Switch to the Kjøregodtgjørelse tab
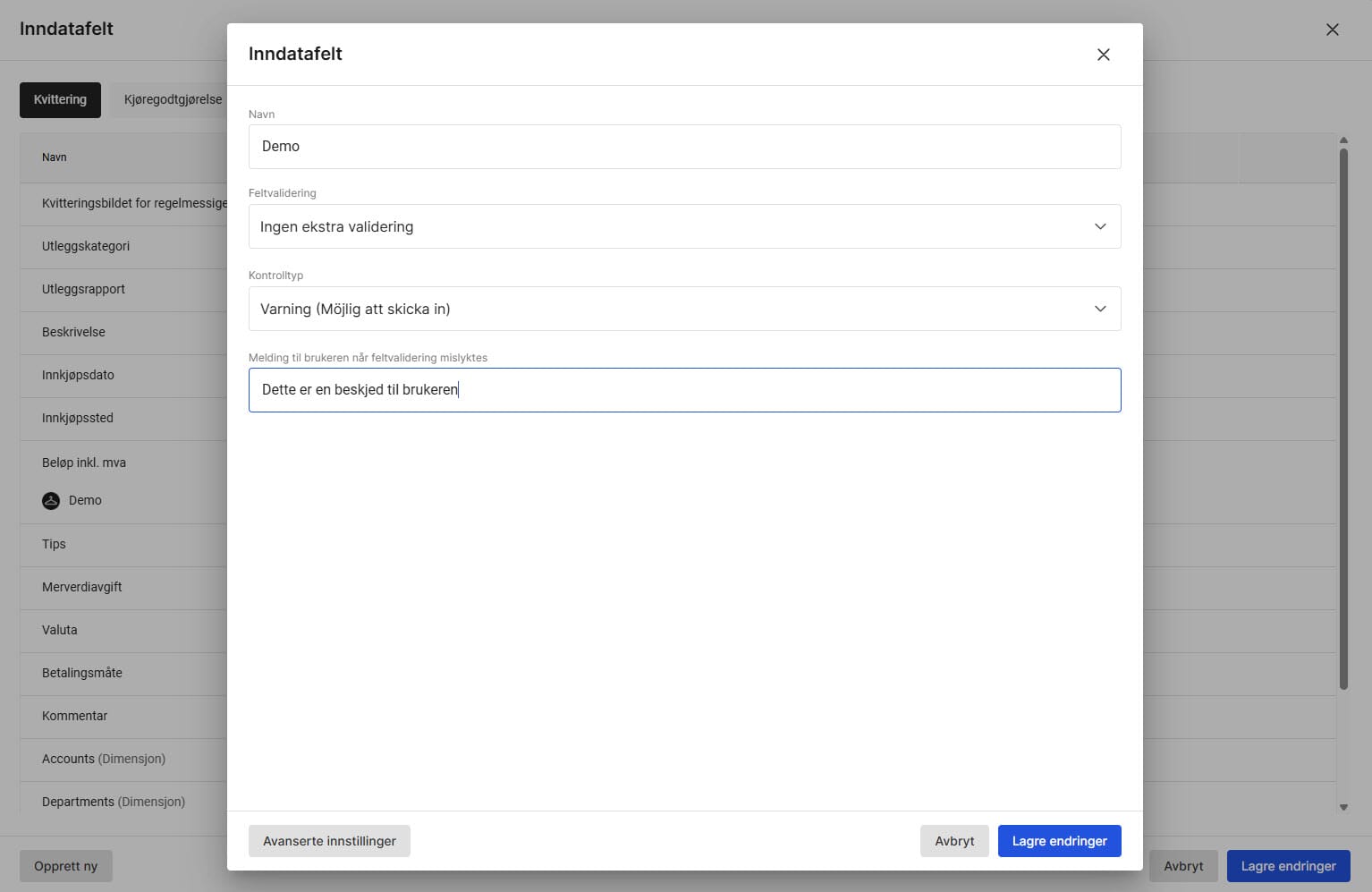The width and height of the screenshot is (1372, 892). (x=173, y=100)
